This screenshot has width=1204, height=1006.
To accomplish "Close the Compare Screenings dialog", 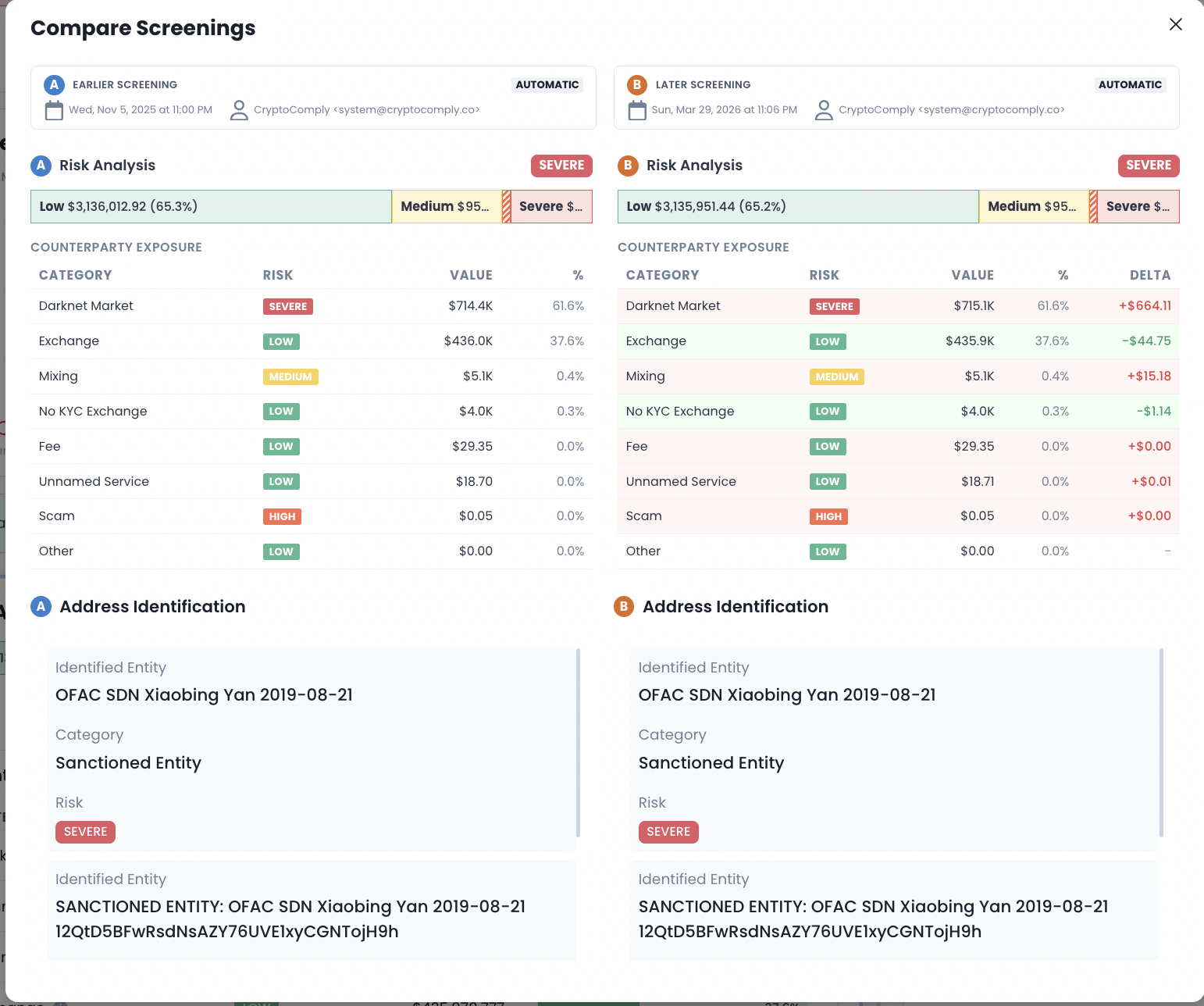I will (x=1175, y=24).
